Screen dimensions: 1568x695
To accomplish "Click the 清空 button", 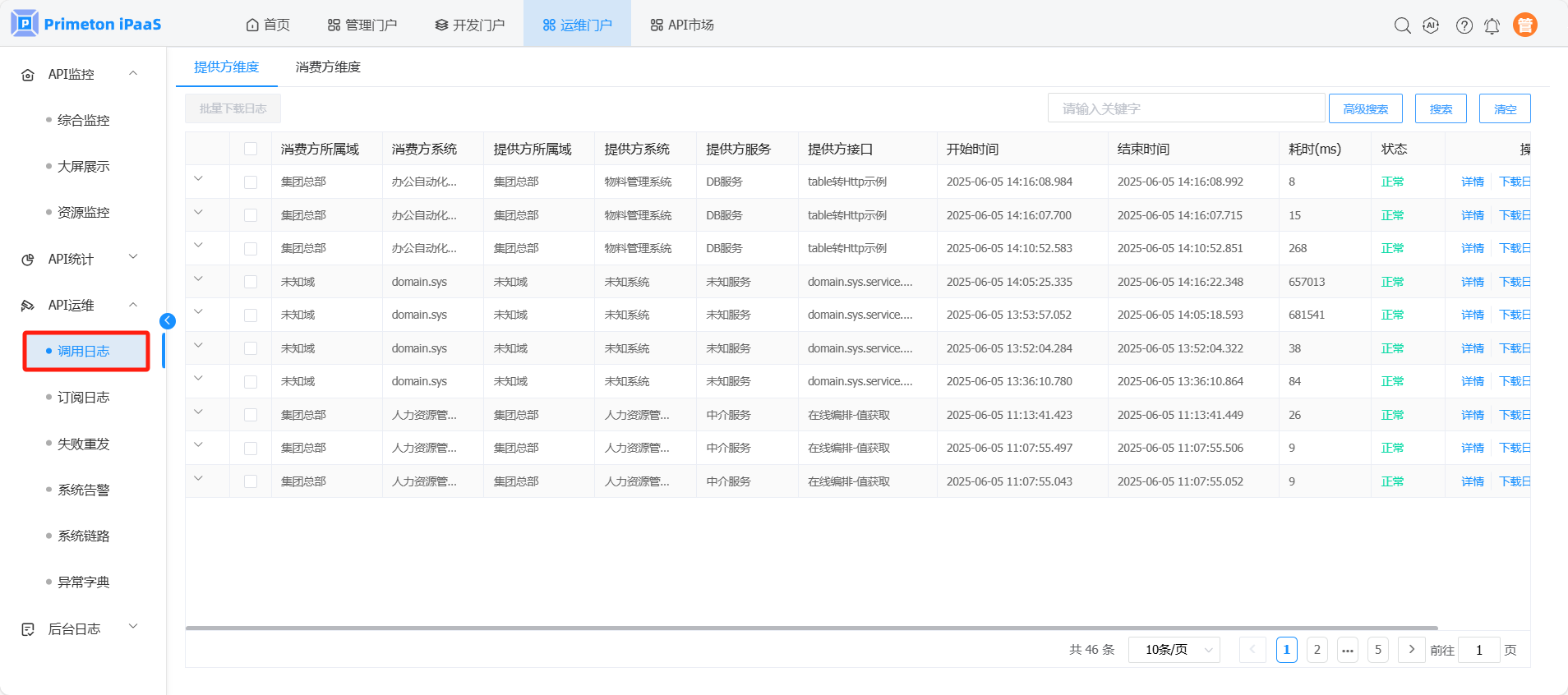I will click(x=1504, y=108).
